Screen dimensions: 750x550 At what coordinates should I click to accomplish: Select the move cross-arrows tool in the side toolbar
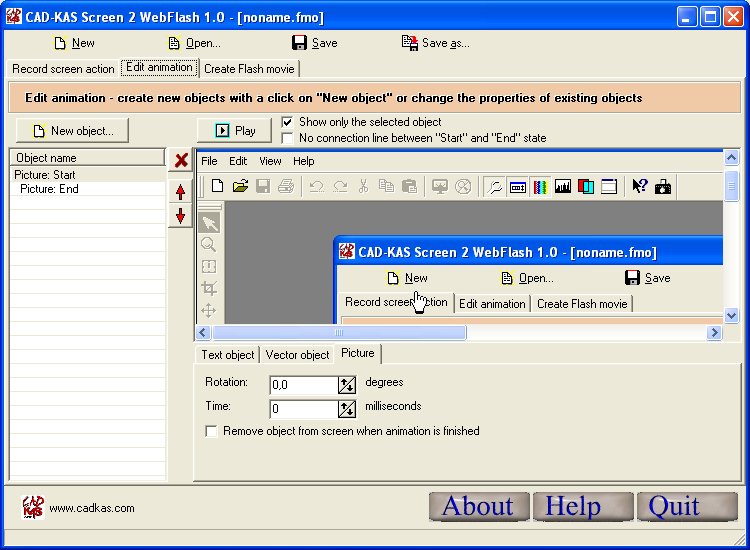tap(209, 310)
